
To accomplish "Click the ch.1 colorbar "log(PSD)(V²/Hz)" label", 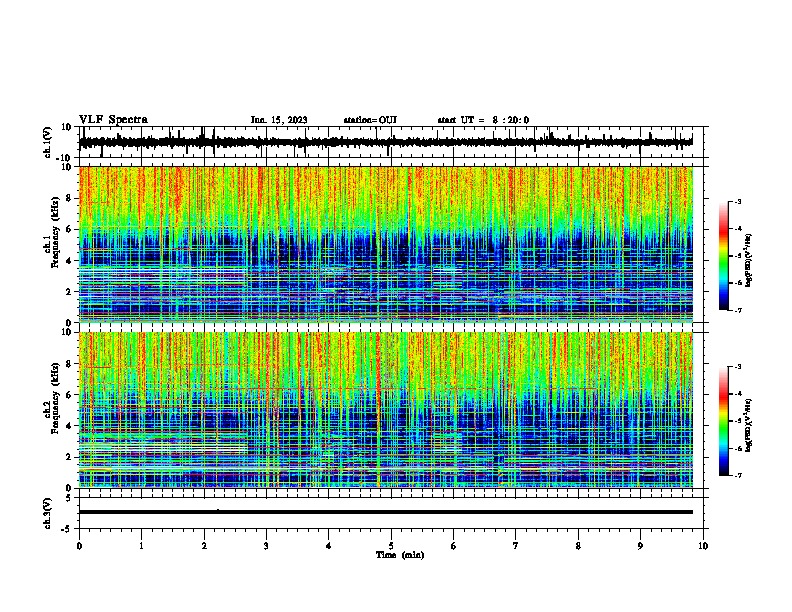I will point(749,261).
